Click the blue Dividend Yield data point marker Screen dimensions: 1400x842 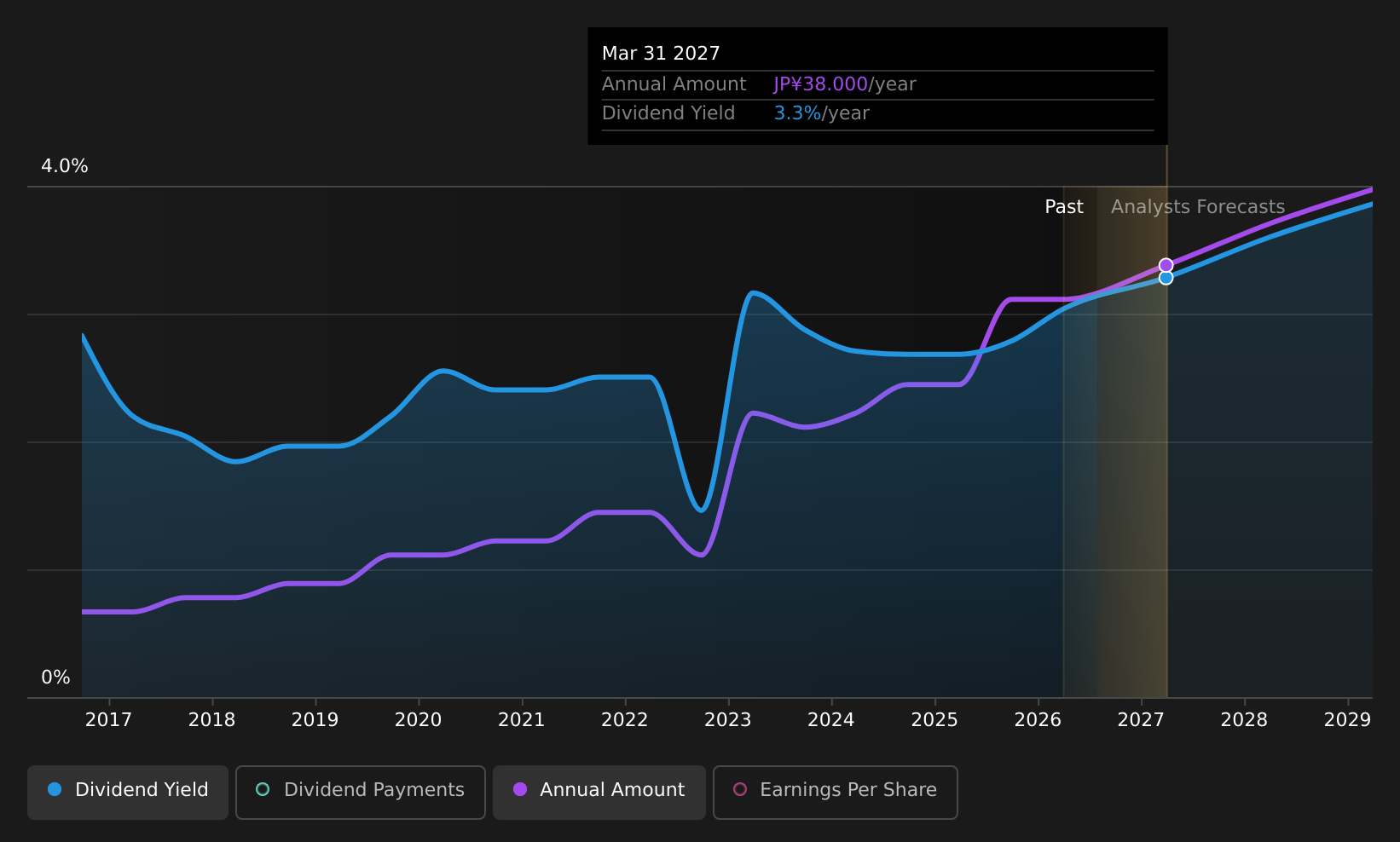click(1166, 278)
